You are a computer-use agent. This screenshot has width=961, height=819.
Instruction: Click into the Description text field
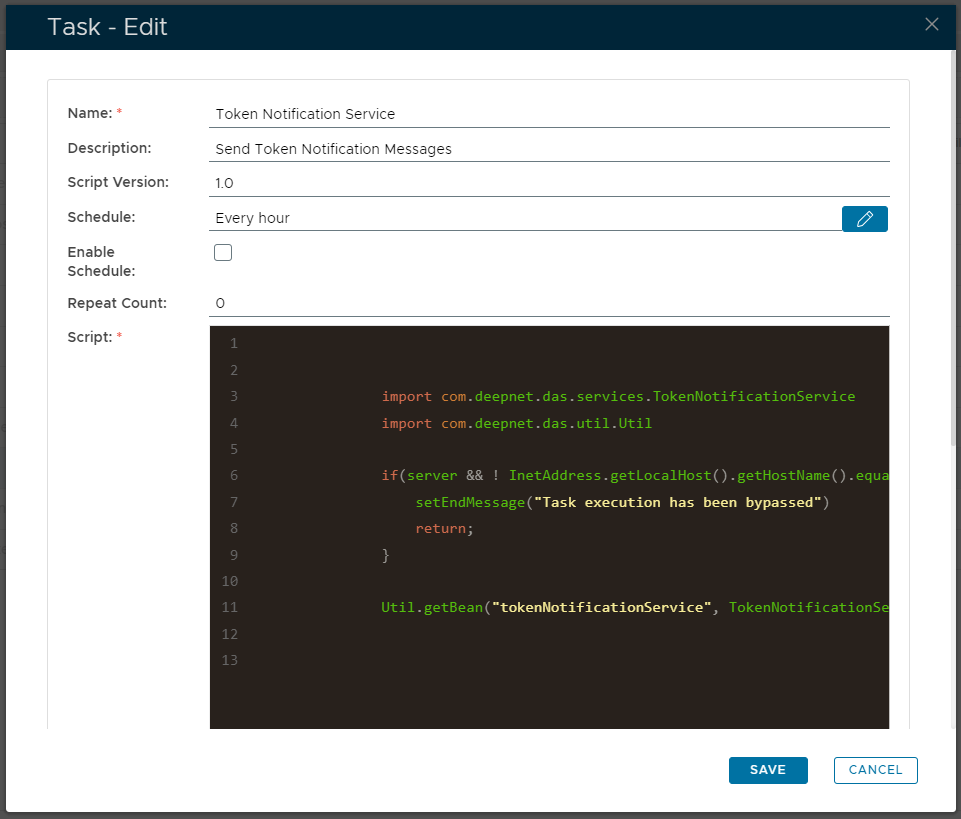click(x=550, y=149)
